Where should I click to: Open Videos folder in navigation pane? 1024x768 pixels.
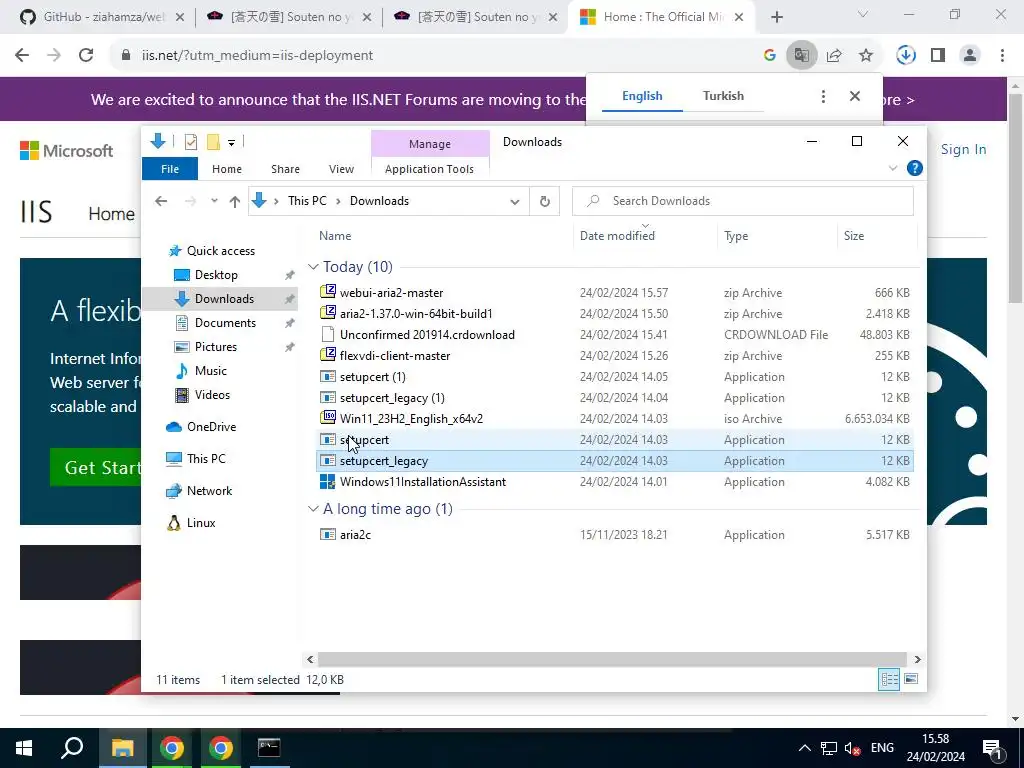click(x=212, y=395)
